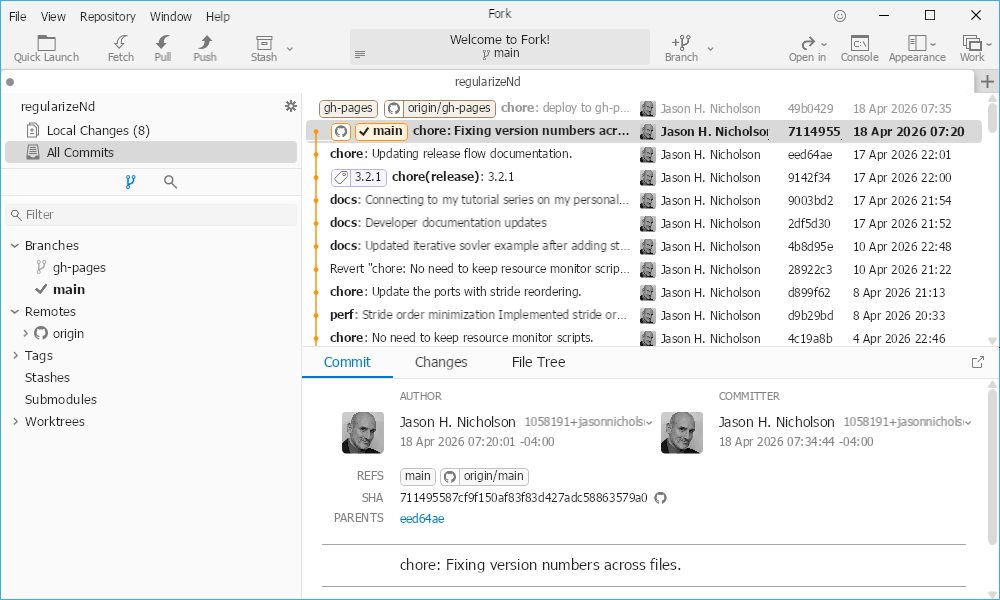The height and width of the screenshot is (600, 1000).
Task: Collapse the Branches section
Action: coord(15,246)
